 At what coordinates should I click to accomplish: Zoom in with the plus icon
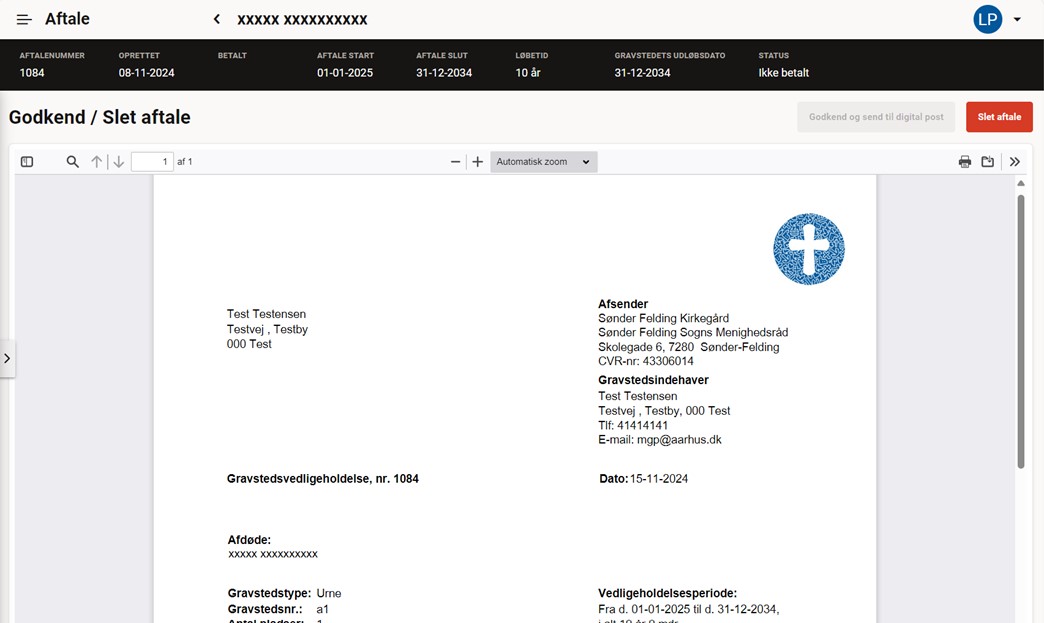coord(477,162)
